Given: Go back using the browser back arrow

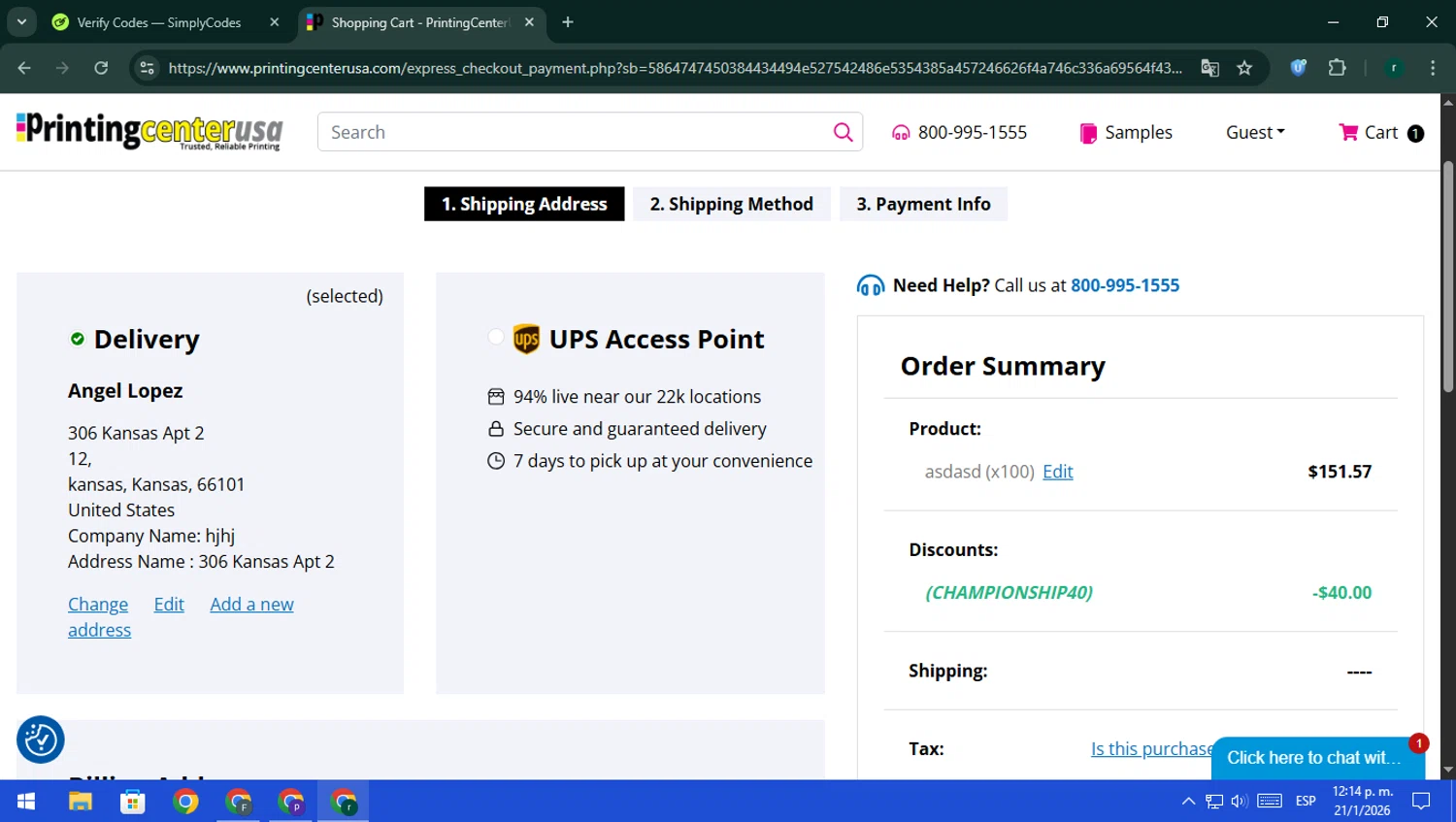Looking at the screenshot, I should tap(24, 68).
